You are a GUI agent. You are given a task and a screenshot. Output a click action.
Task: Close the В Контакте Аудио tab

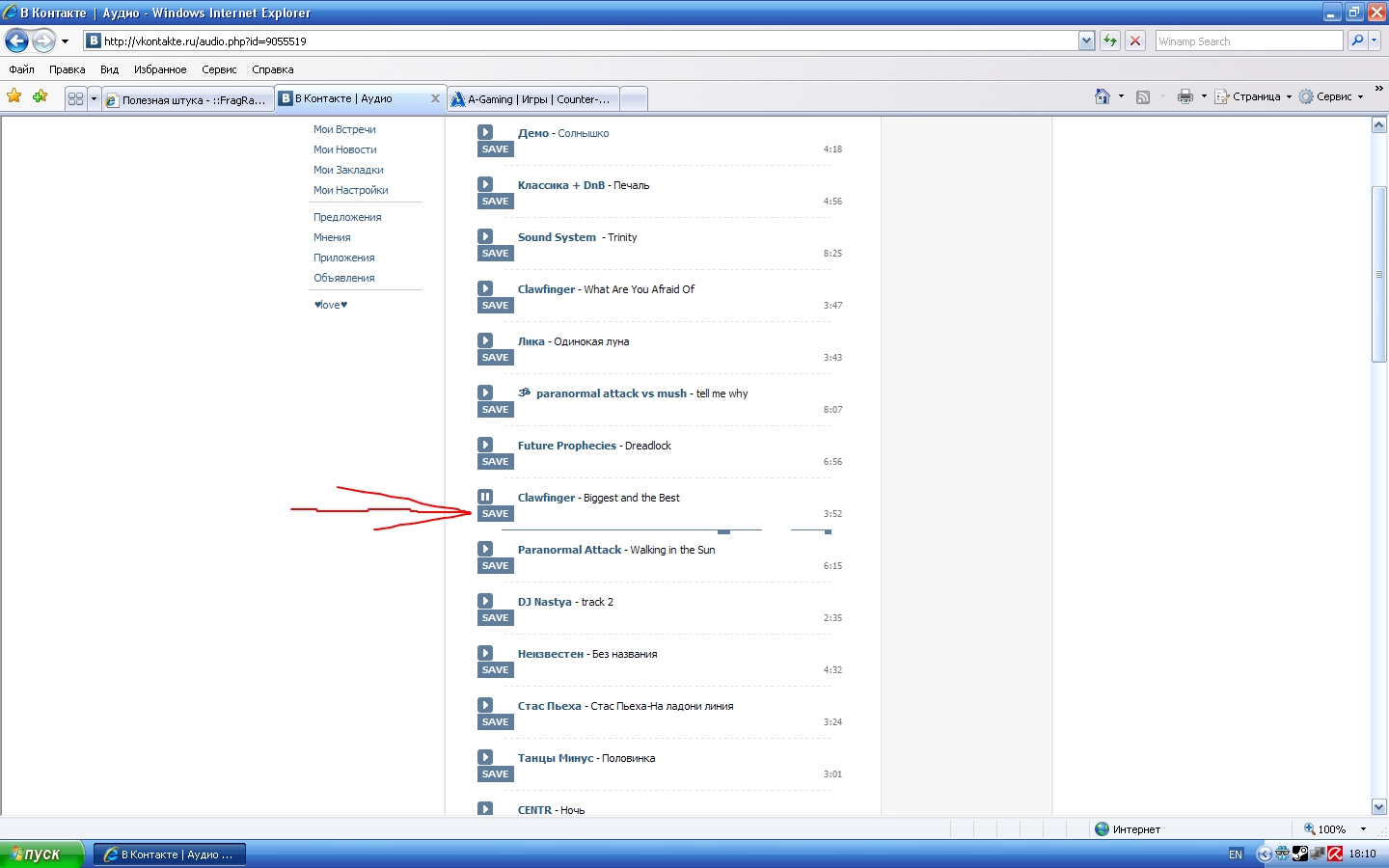(435, 98)
